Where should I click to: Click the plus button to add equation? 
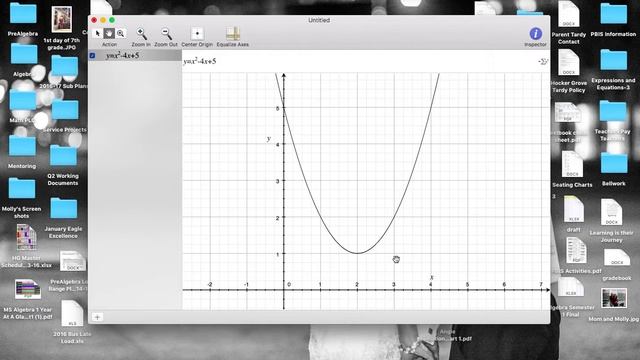click(97, 317)
